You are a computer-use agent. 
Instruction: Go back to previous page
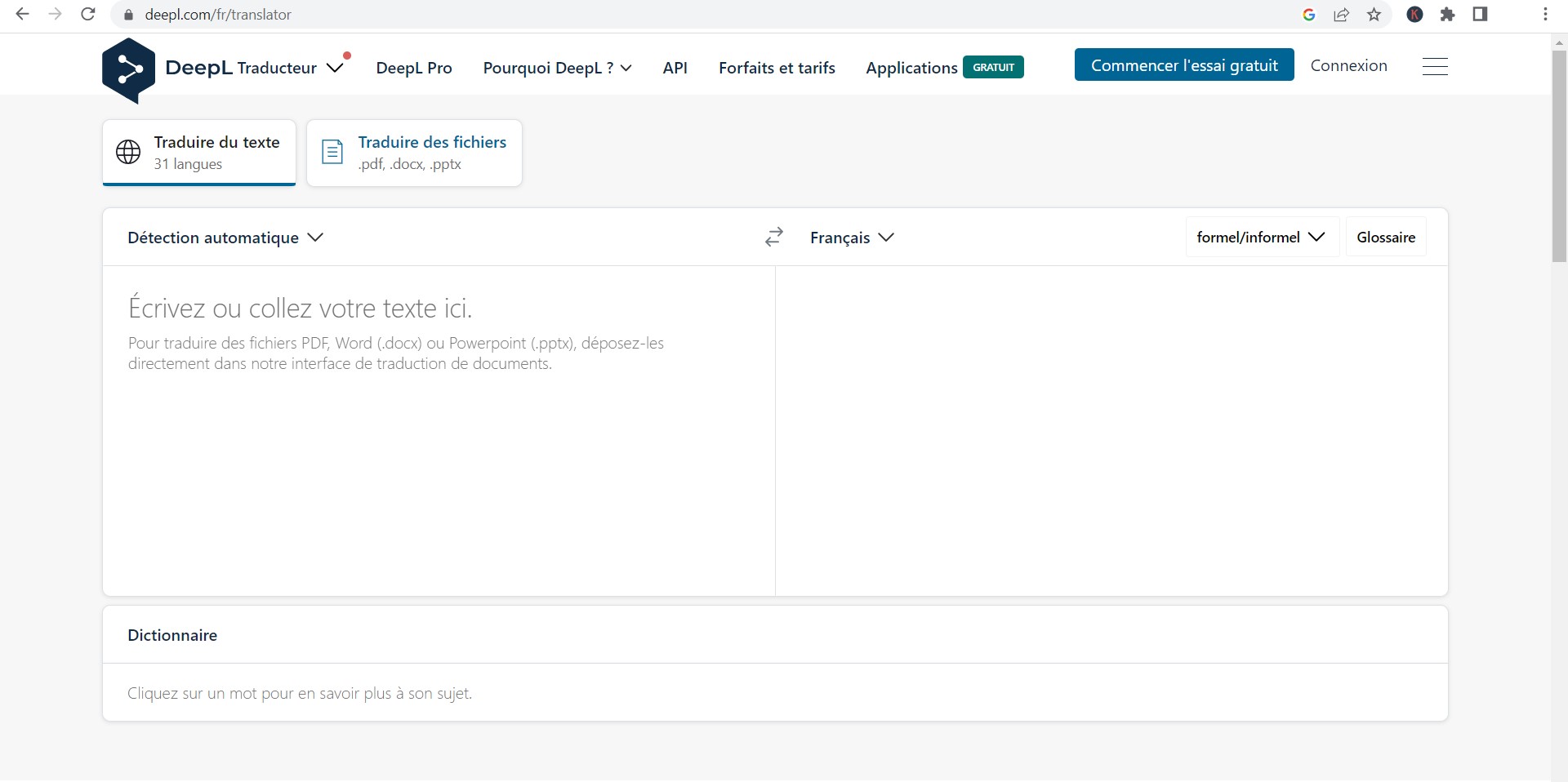(22, 15)
